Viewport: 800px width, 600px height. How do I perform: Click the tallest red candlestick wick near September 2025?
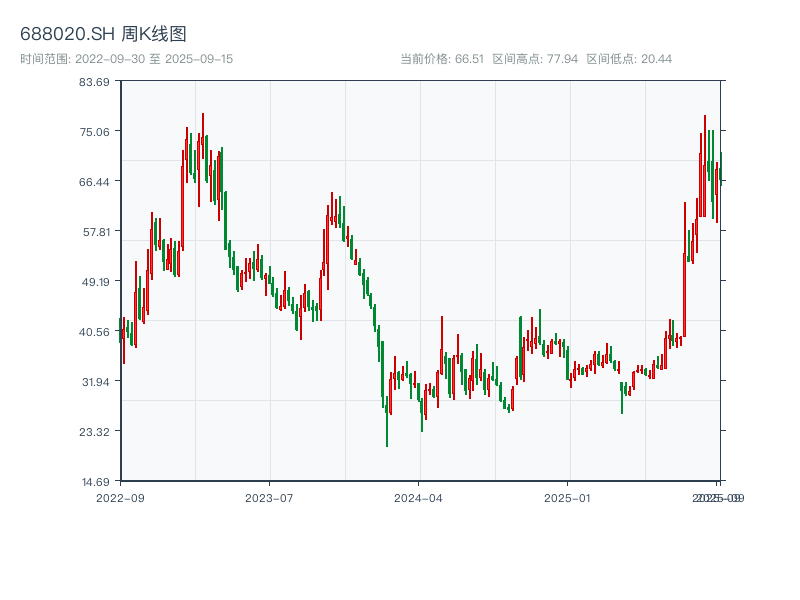point(705,166)
